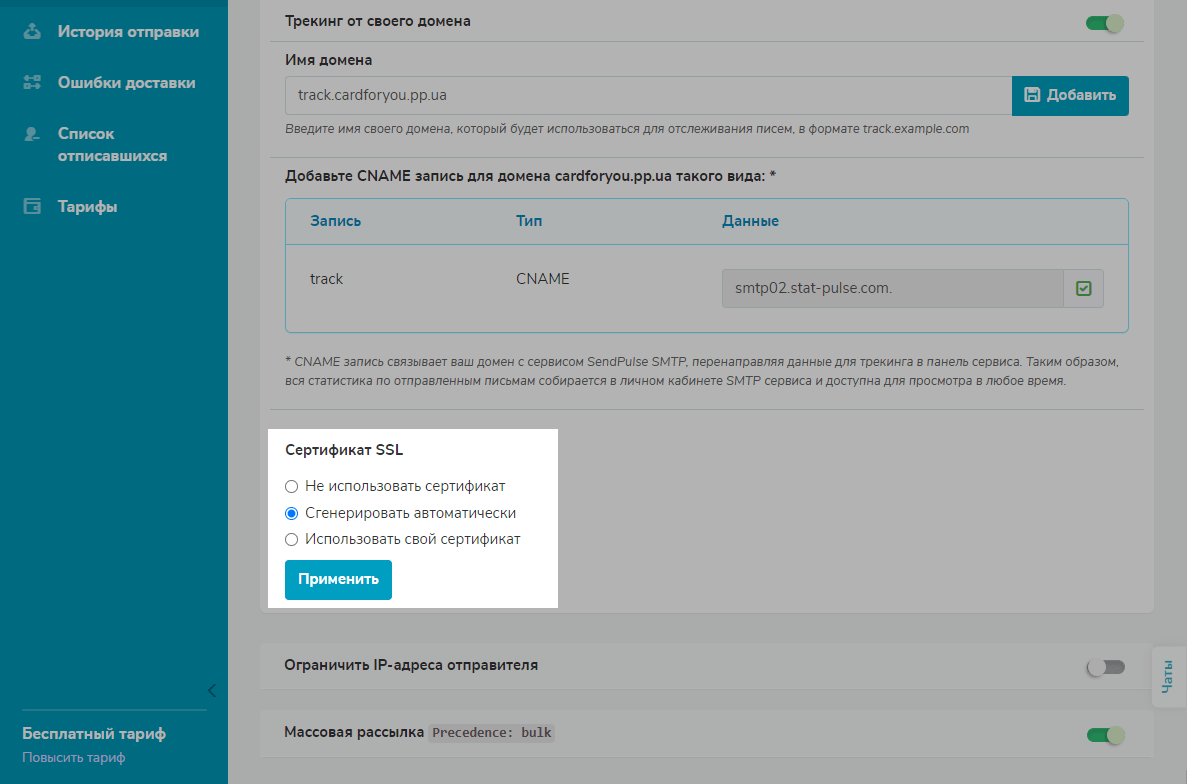Turn off the bulk mailing Precedence toggle
1187x784 pixels.
[x=1105, y=736]
